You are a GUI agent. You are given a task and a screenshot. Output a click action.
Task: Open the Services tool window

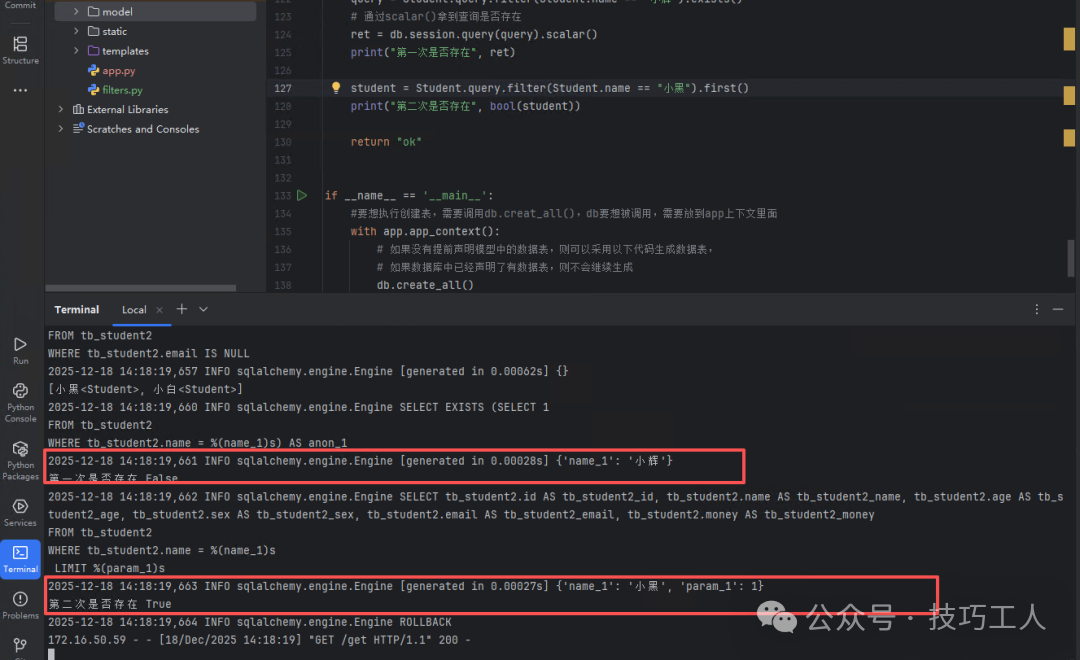tap(20, 513)
